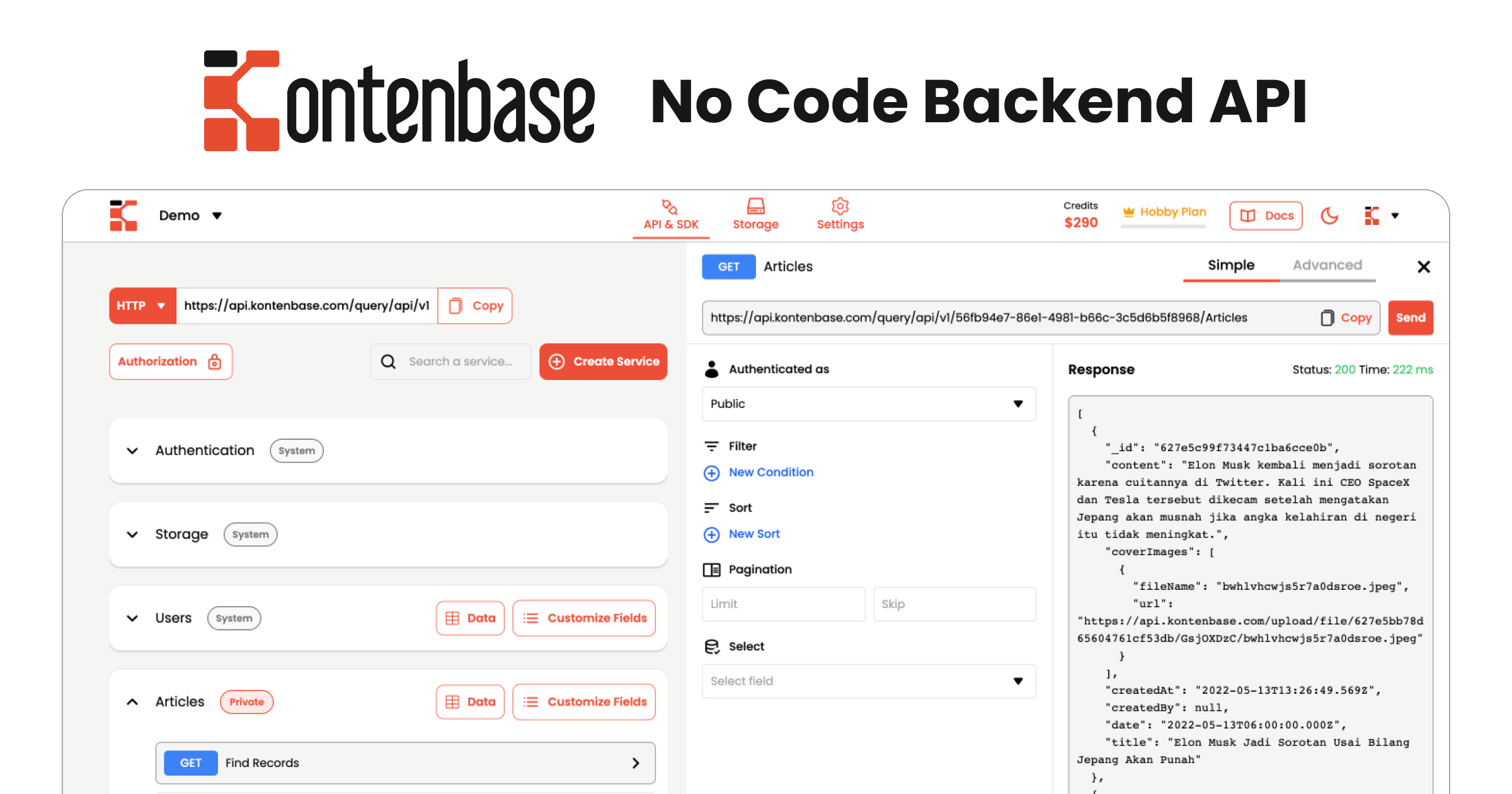The image size is (1512, 794).
Task: Open Data table for Users collection
Action: coord(469,618)
